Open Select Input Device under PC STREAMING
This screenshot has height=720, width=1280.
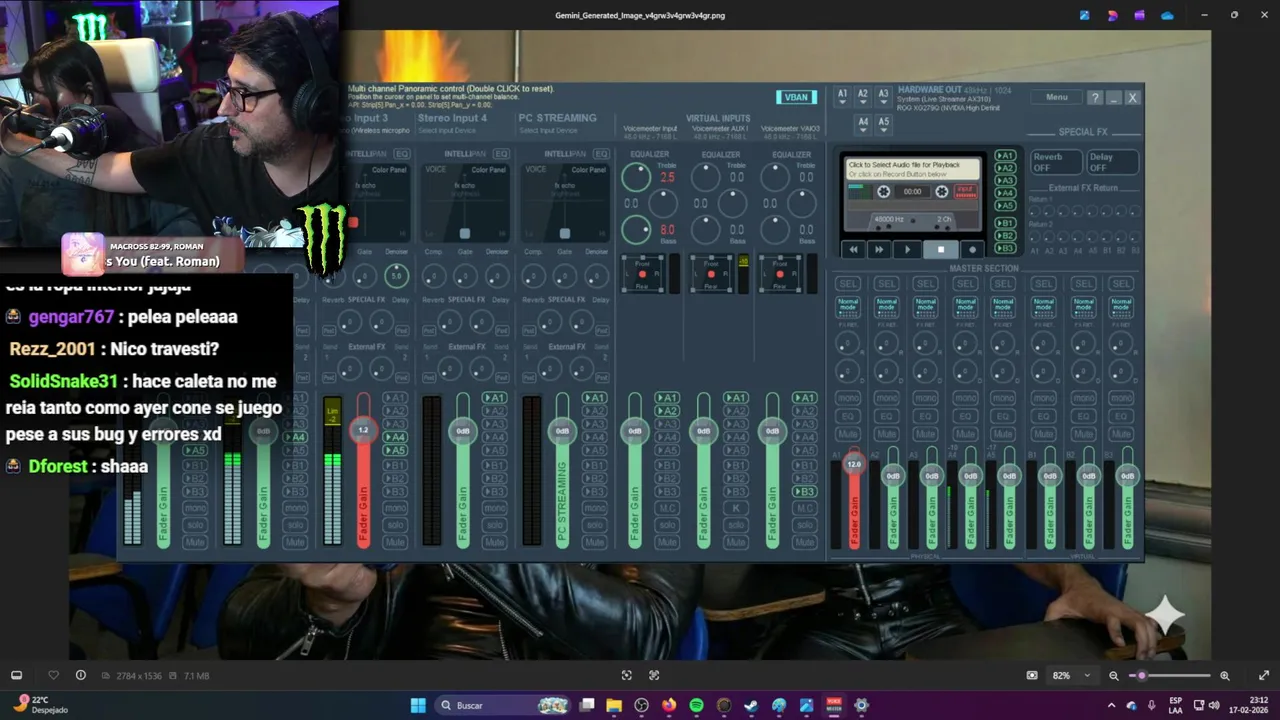pos(548,130)
